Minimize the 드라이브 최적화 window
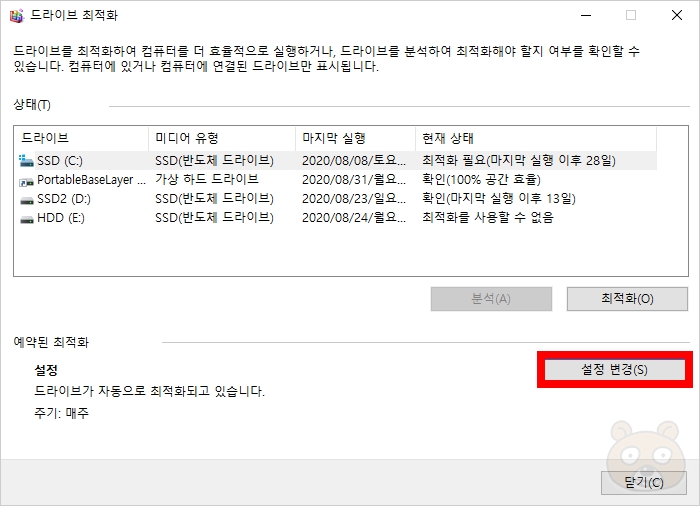 tap(586, 15)
